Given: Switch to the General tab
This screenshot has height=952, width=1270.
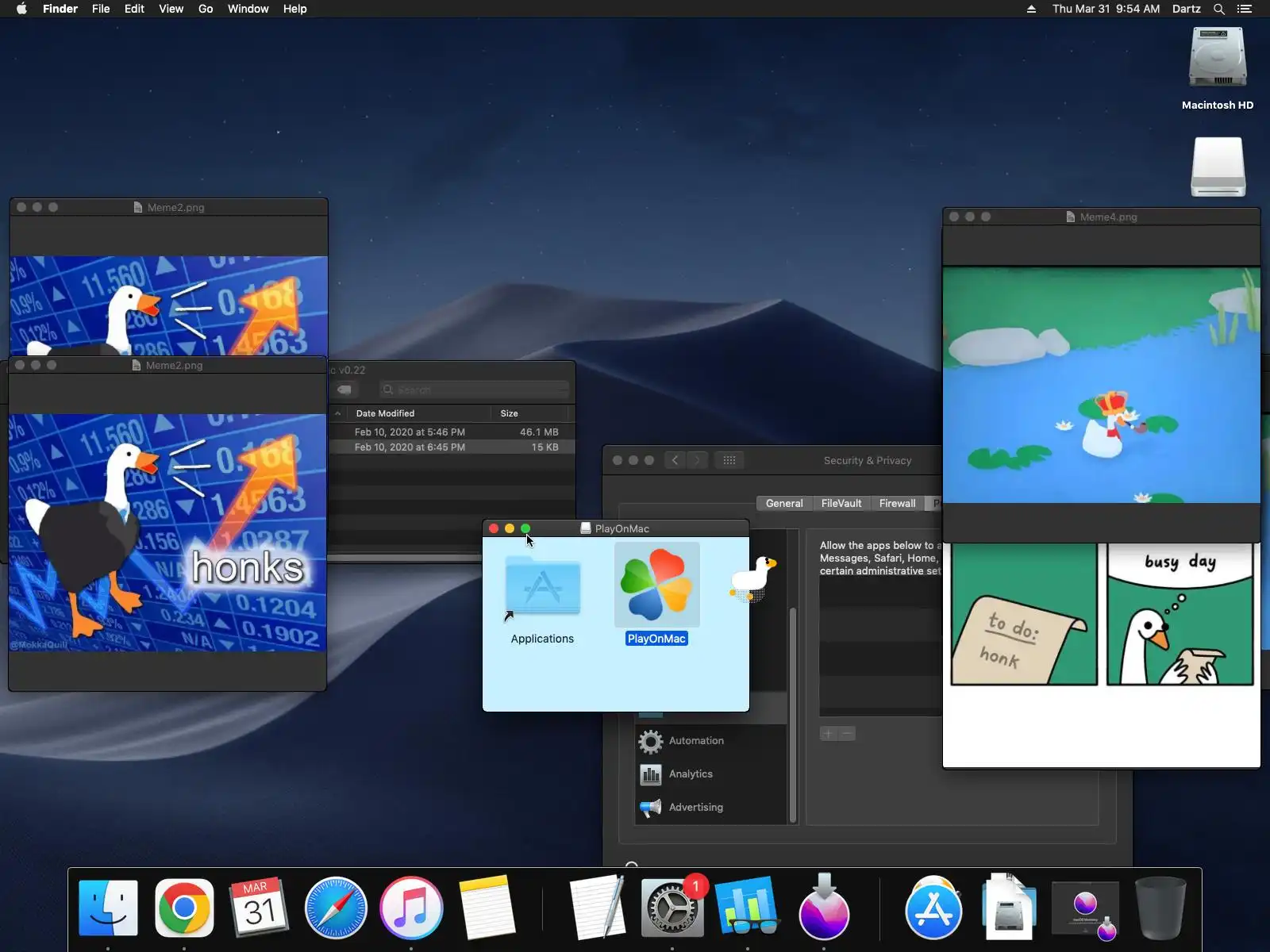Looking at the screenshot, I should [784, 504].
